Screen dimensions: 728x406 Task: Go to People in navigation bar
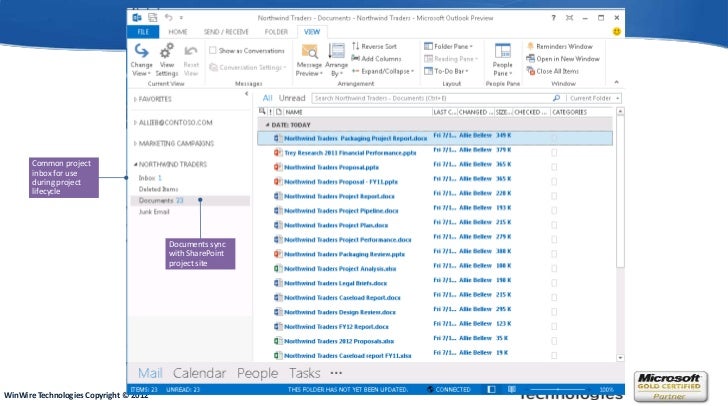pos(257,373)
